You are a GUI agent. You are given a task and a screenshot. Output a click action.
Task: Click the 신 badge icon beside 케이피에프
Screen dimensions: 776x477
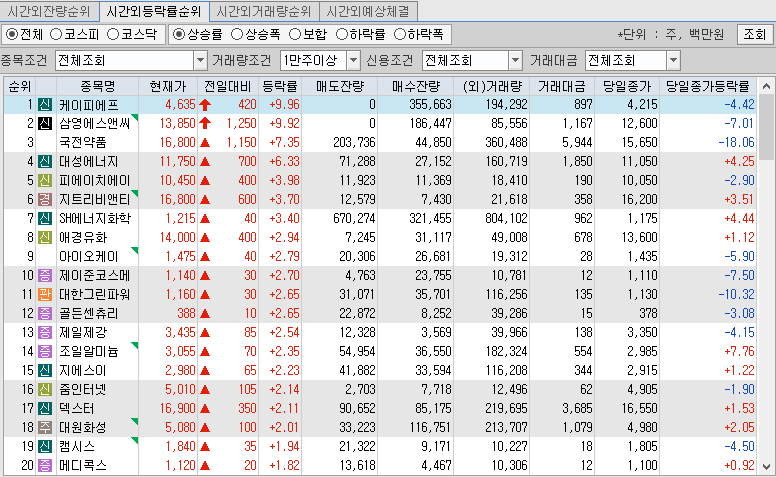pyautogui.click(x=45, y=105)
